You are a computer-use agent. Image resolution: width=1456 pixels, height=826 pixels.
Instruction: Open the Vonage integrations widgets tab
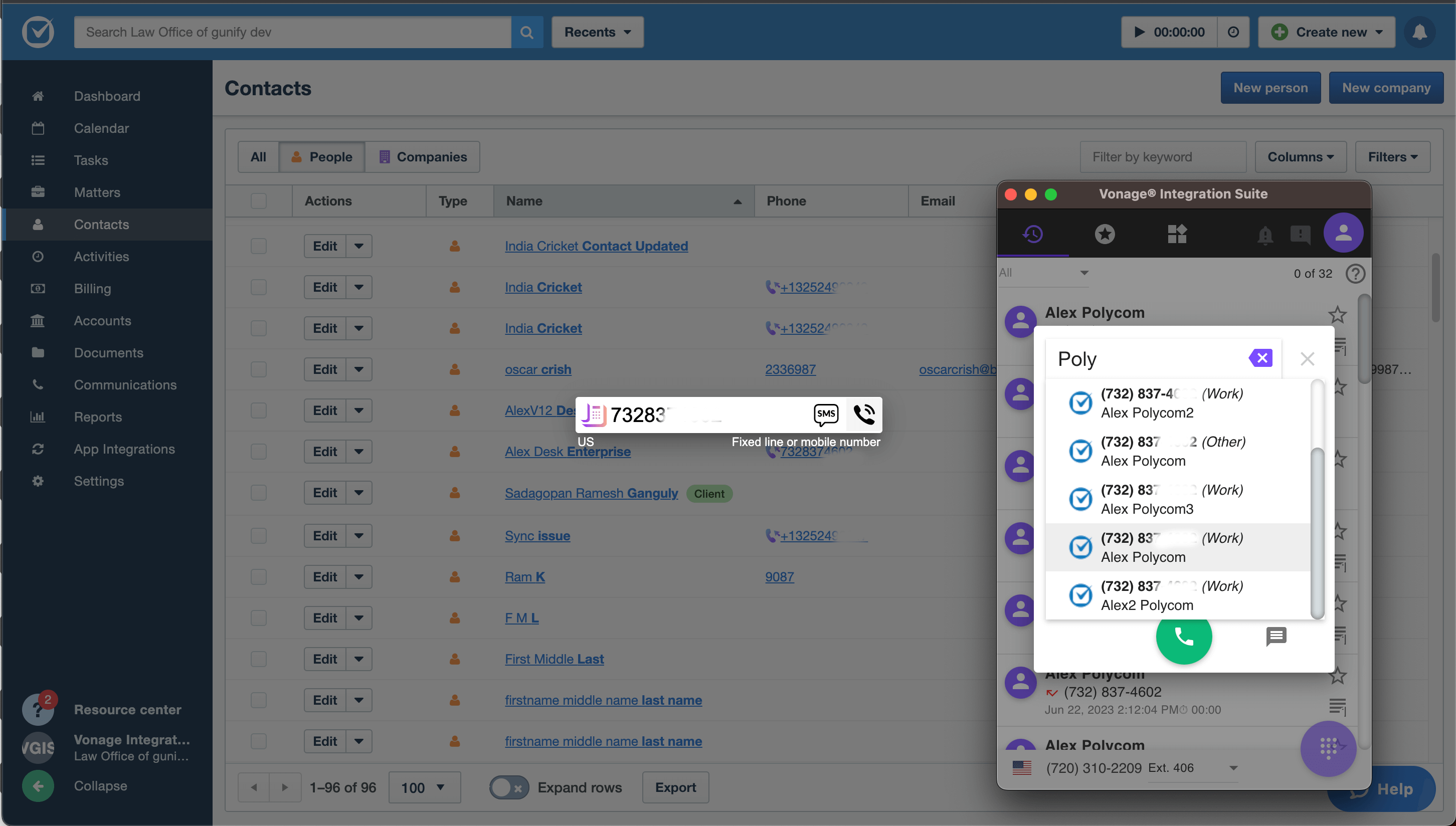1177,234
